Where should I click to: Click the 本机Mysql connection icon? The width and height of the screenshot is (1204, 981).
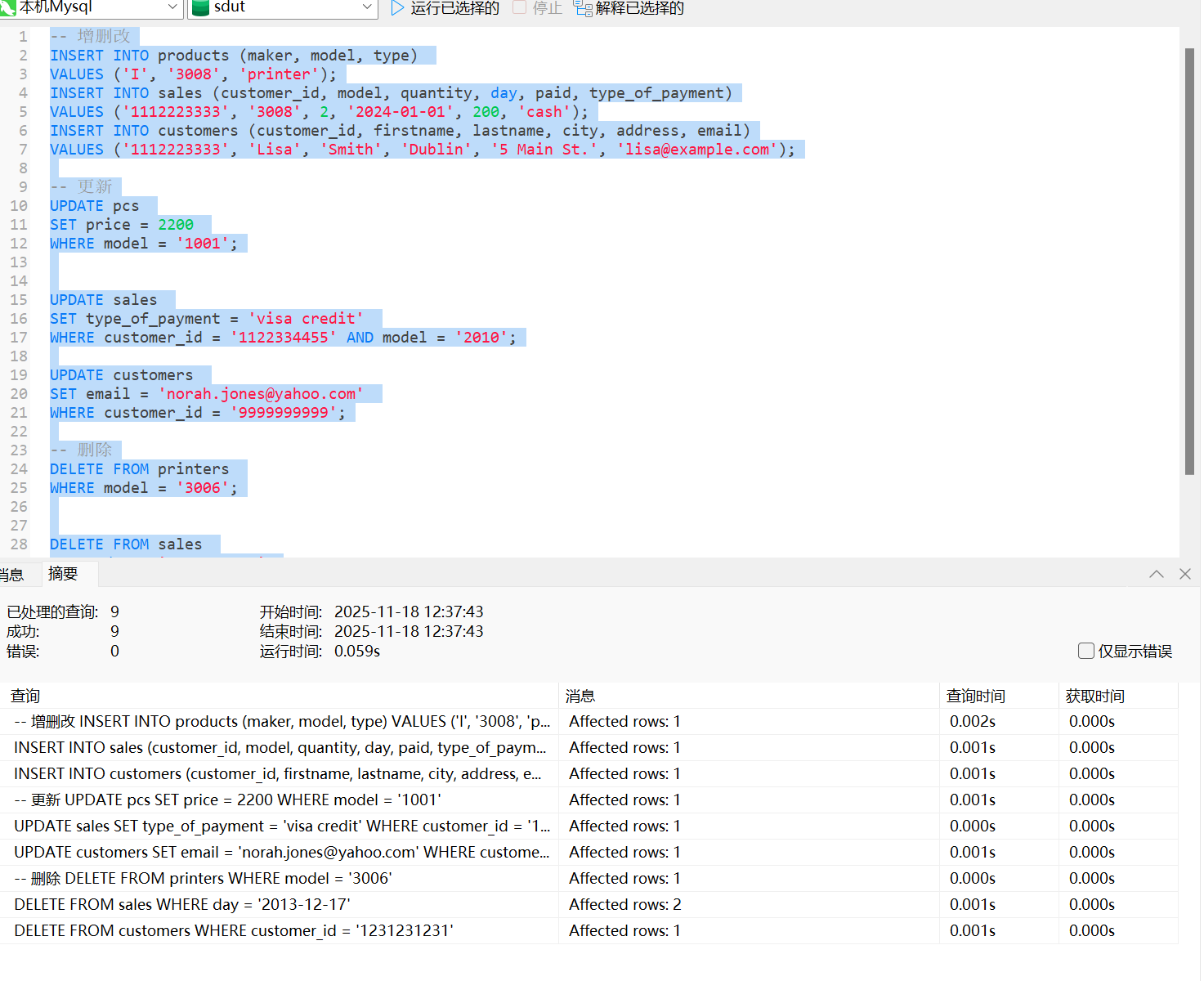pyautogui.click(x=8, y=7)
